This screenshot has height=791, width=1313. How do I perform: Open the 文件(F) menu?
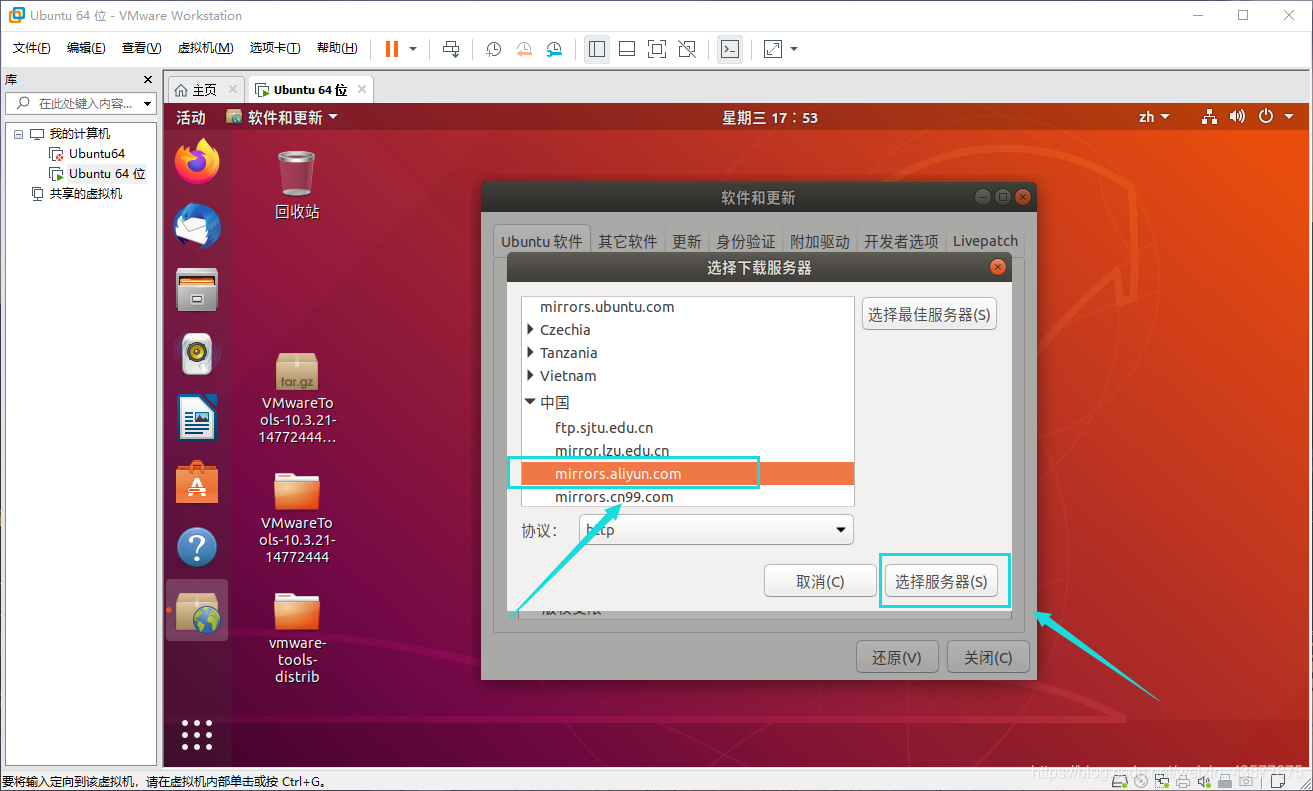(x=32, y=48)
